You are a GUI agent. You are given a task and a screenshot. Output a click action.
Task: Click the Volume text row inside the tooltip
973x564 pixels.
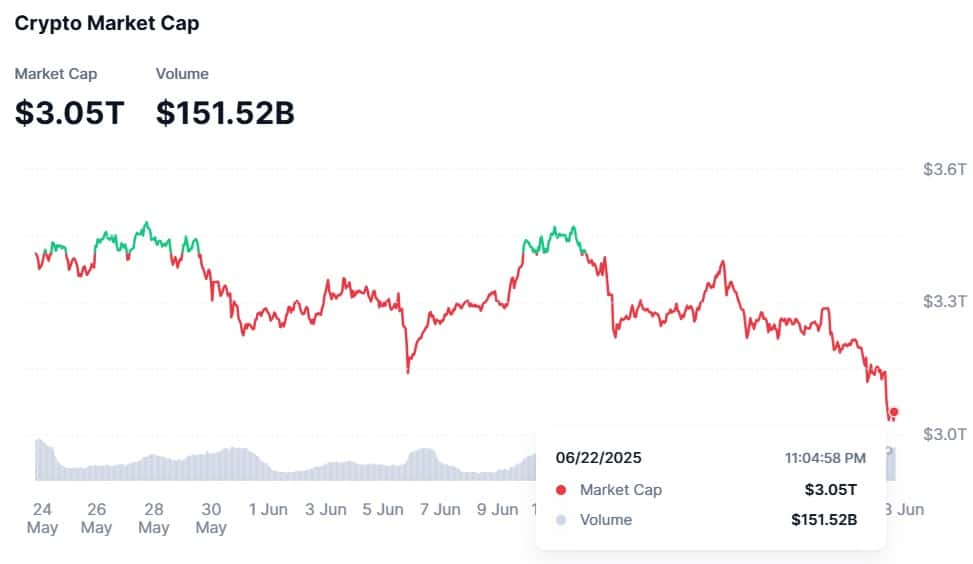click(606, 520)
